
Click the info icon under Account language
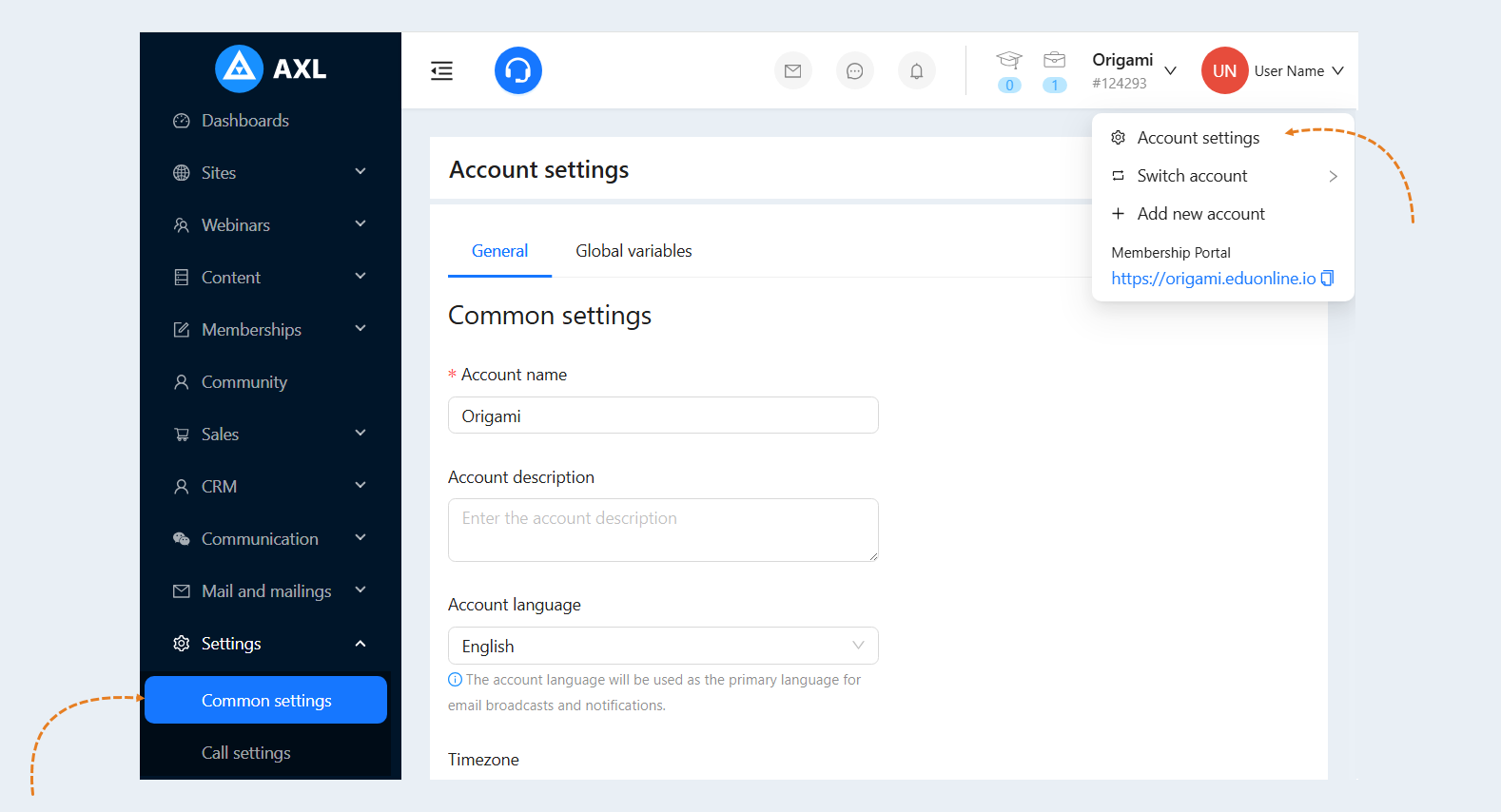coord(455,680)
